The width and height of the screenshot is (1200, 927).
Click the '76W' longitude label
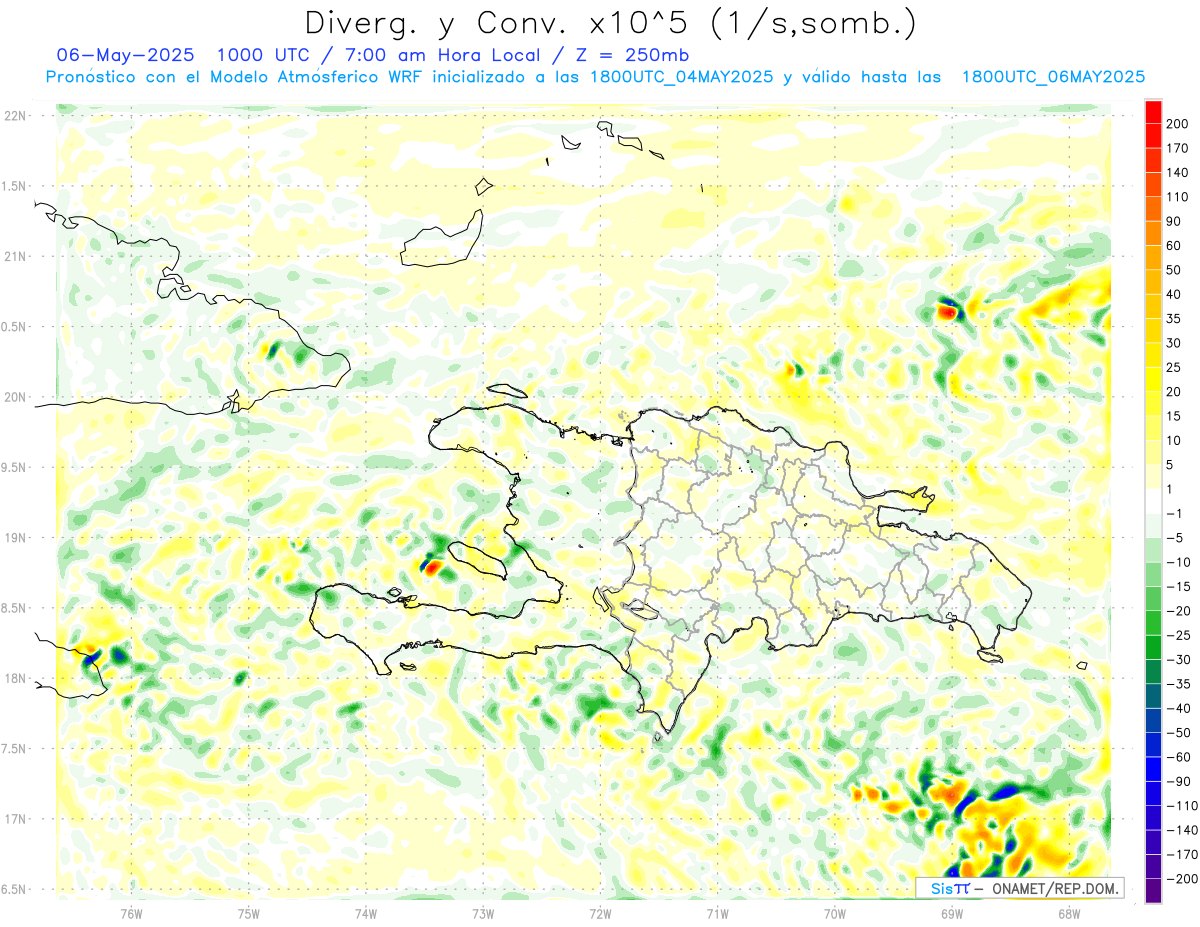pyautogui.click(x=131, y=913)
